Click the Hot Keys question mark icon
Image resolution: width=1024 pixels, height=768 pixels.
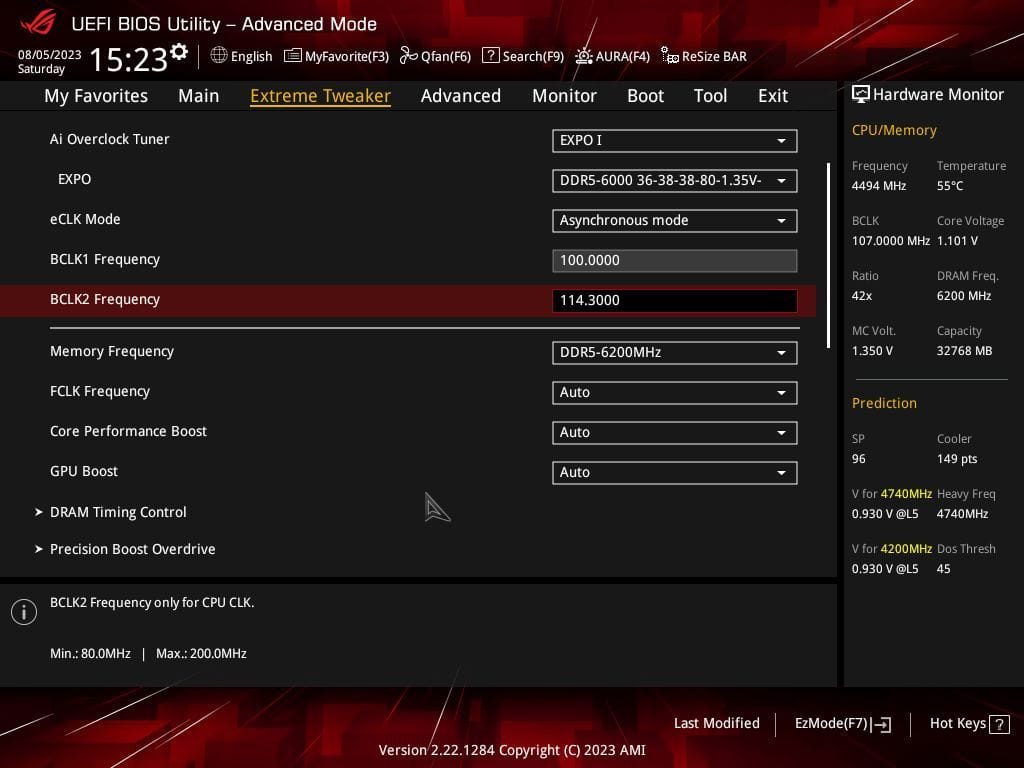[997, 723]
